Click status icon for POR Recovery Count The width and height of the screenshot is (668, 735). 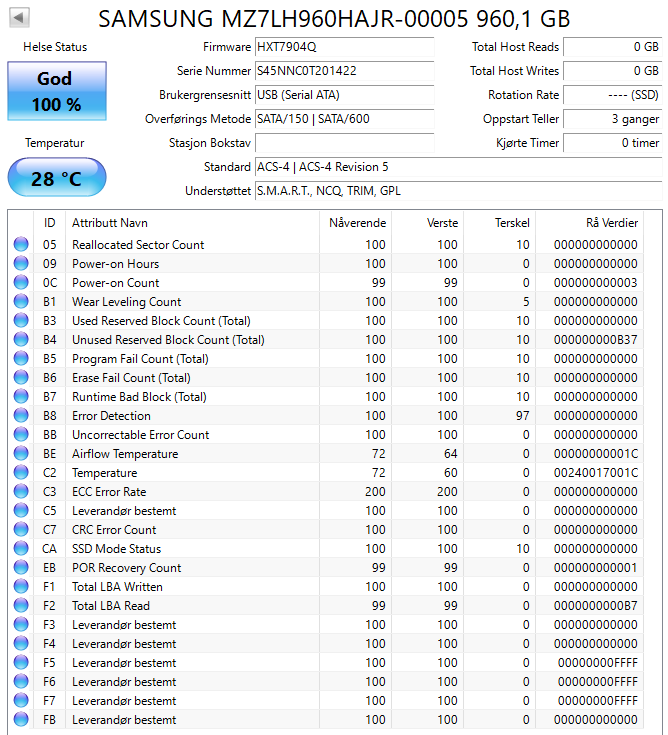21,567
